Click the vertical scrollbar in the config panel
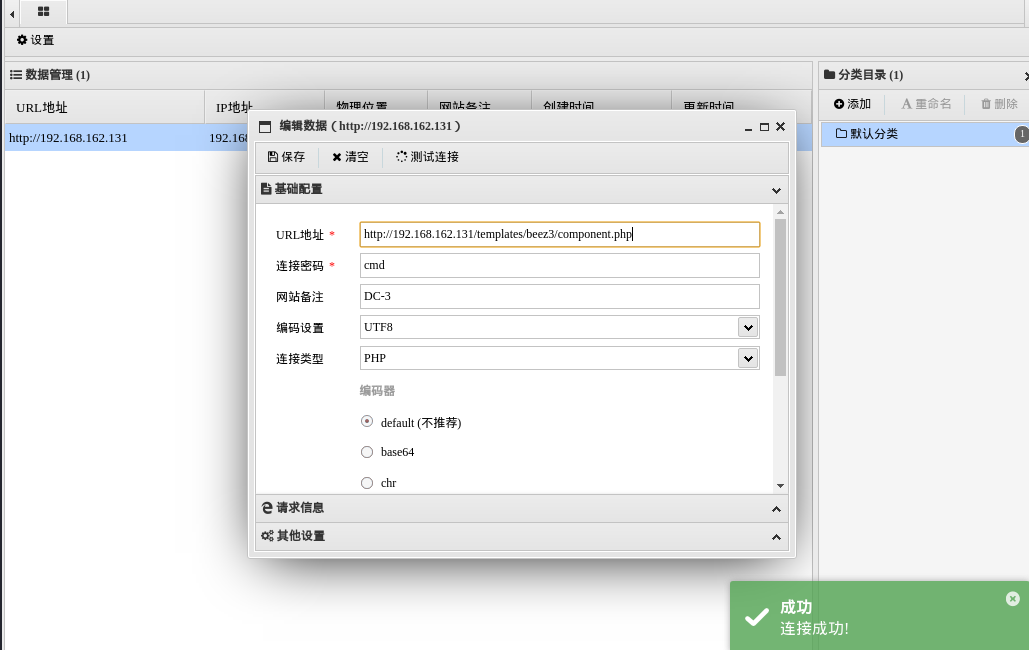This screenshot has width=1029, height=650. (780, 297)
